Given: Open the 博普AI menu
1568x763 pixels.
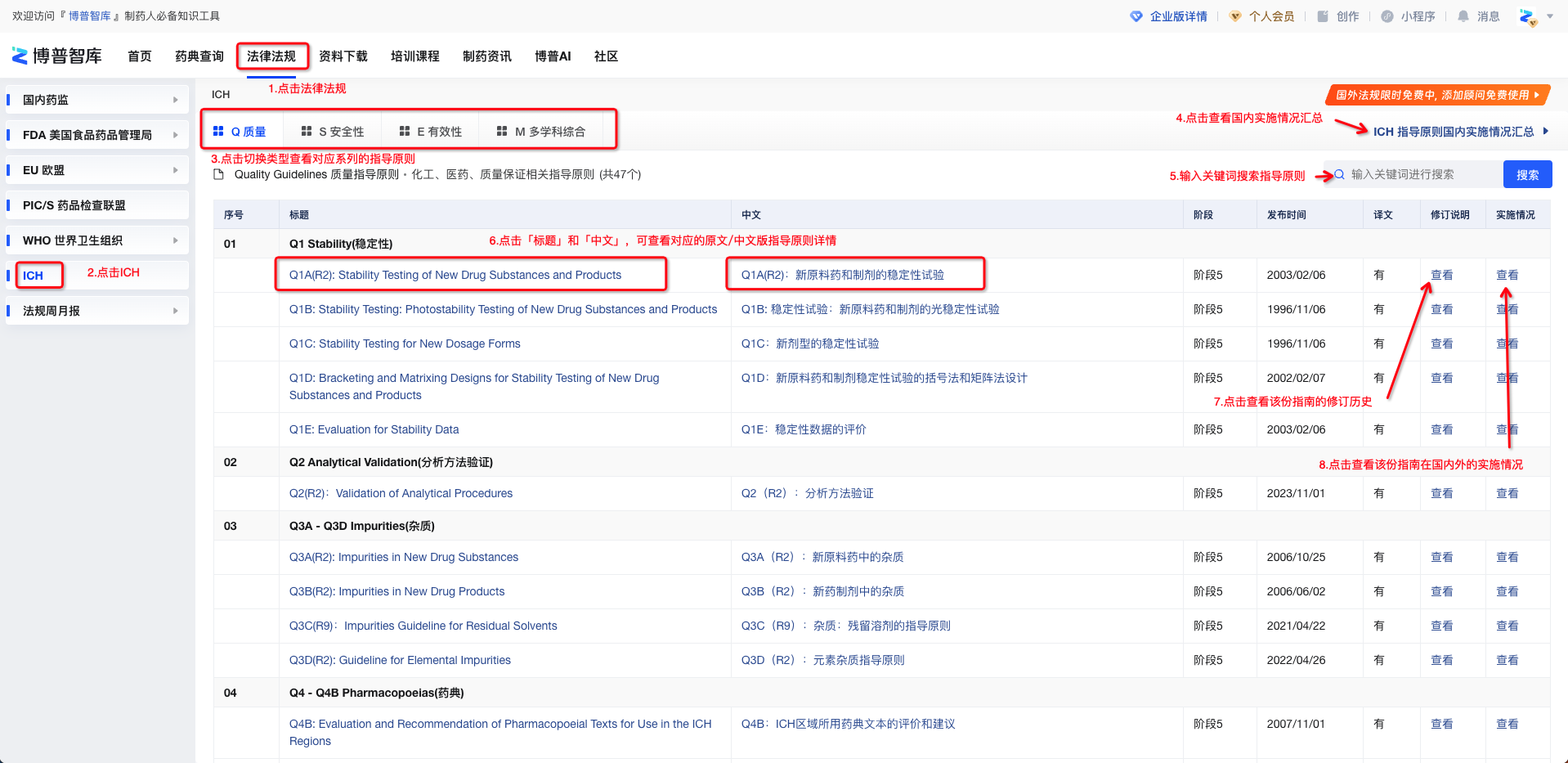Looking at the screenshot, I should tap(553, 56).
